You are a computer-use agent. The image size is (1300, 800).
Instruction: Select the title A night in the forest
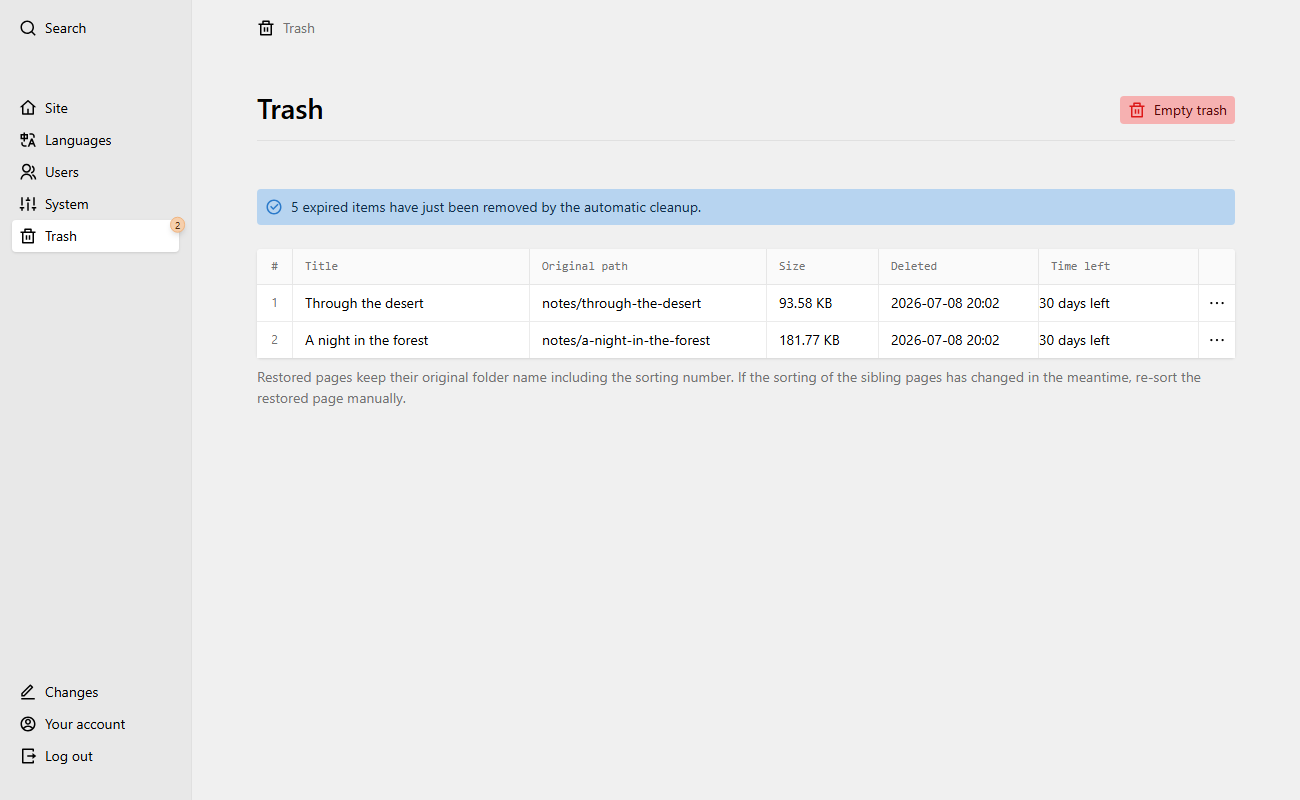click(366, 340)
